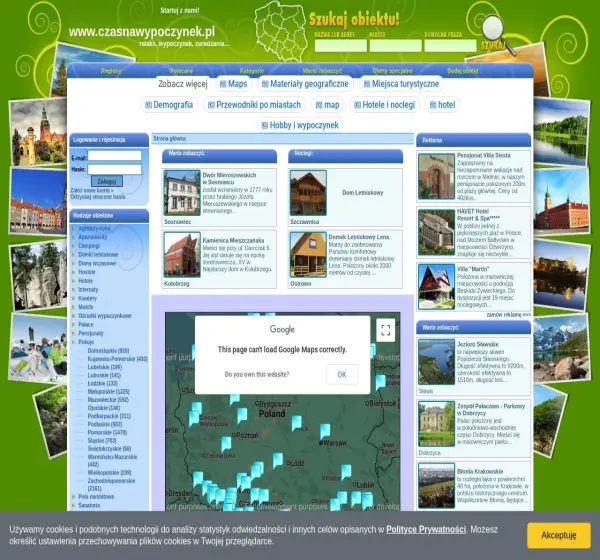Click www.czasnawypoczynek.pl site logo

tap(142, 31)
